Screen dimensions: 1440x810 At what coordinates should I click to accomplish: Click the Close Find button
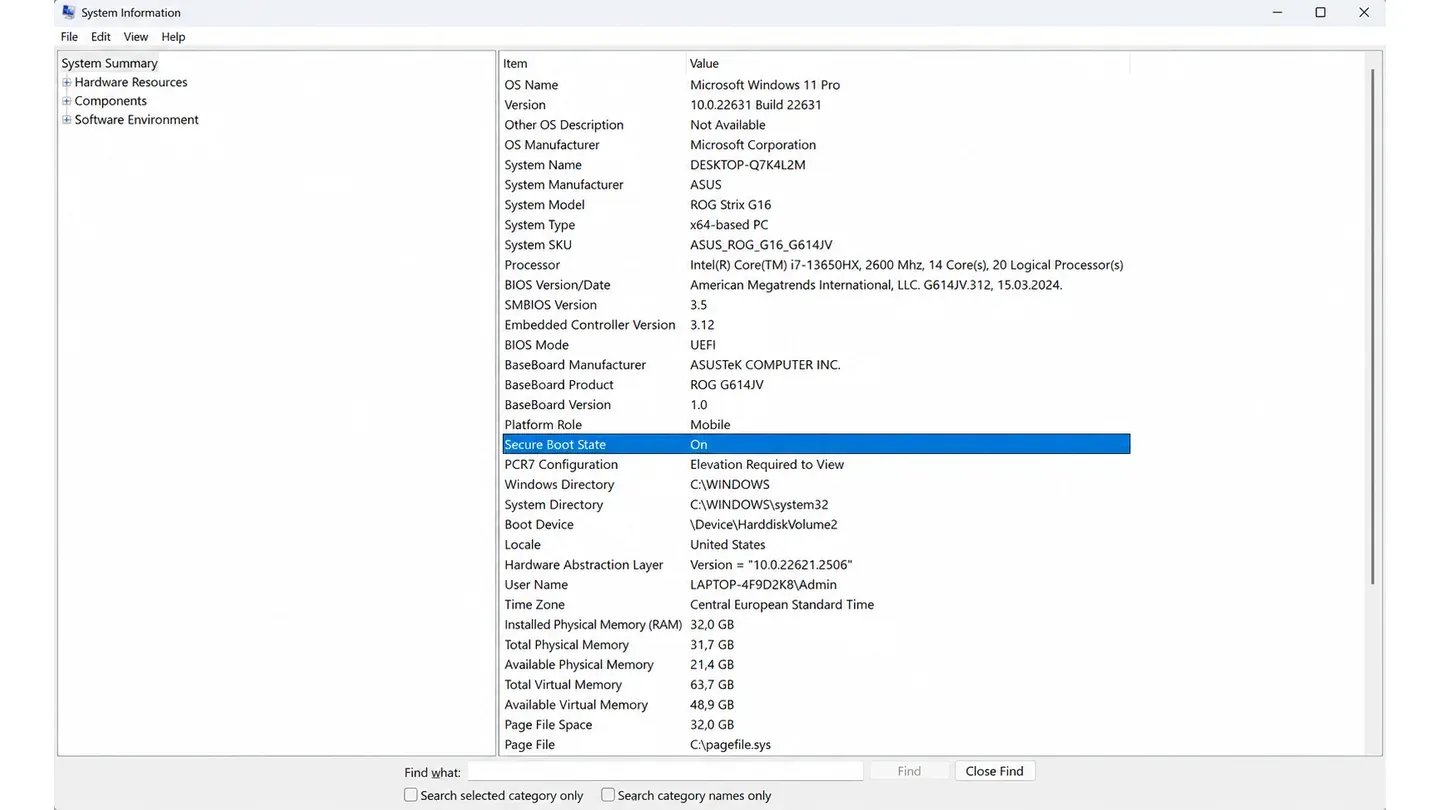tap(995, 771)
